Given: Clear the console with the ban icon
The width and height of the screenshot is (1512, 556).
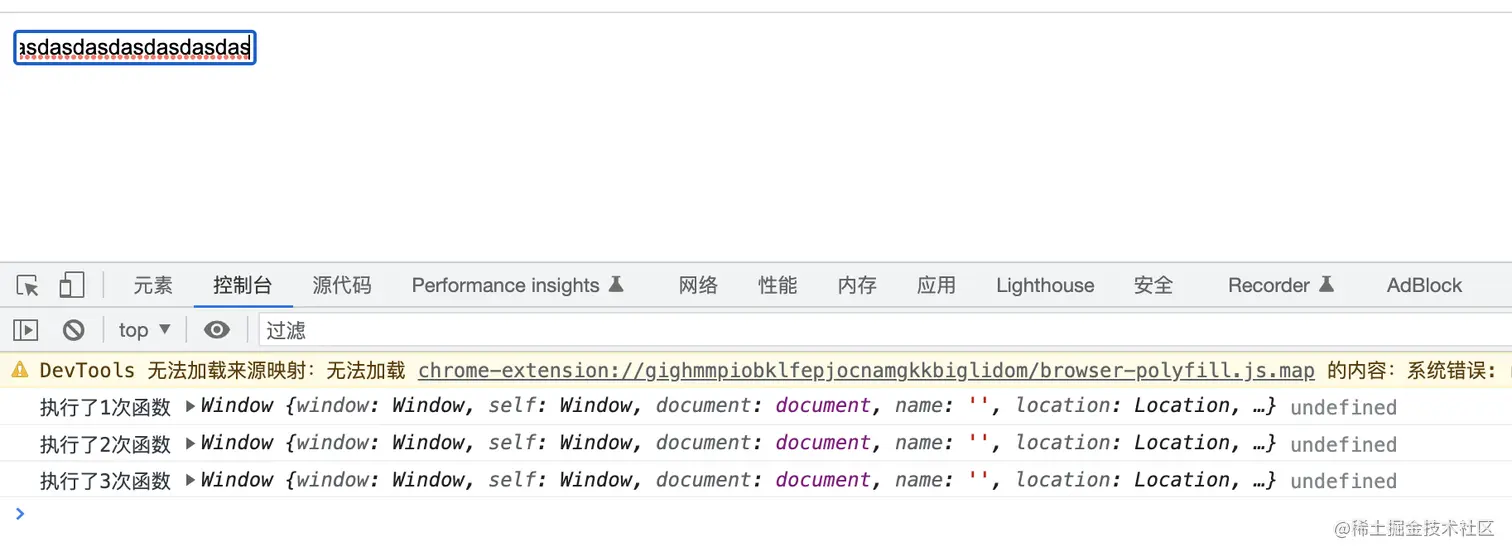Looking at the screenshot, I should tap(73, 330).
